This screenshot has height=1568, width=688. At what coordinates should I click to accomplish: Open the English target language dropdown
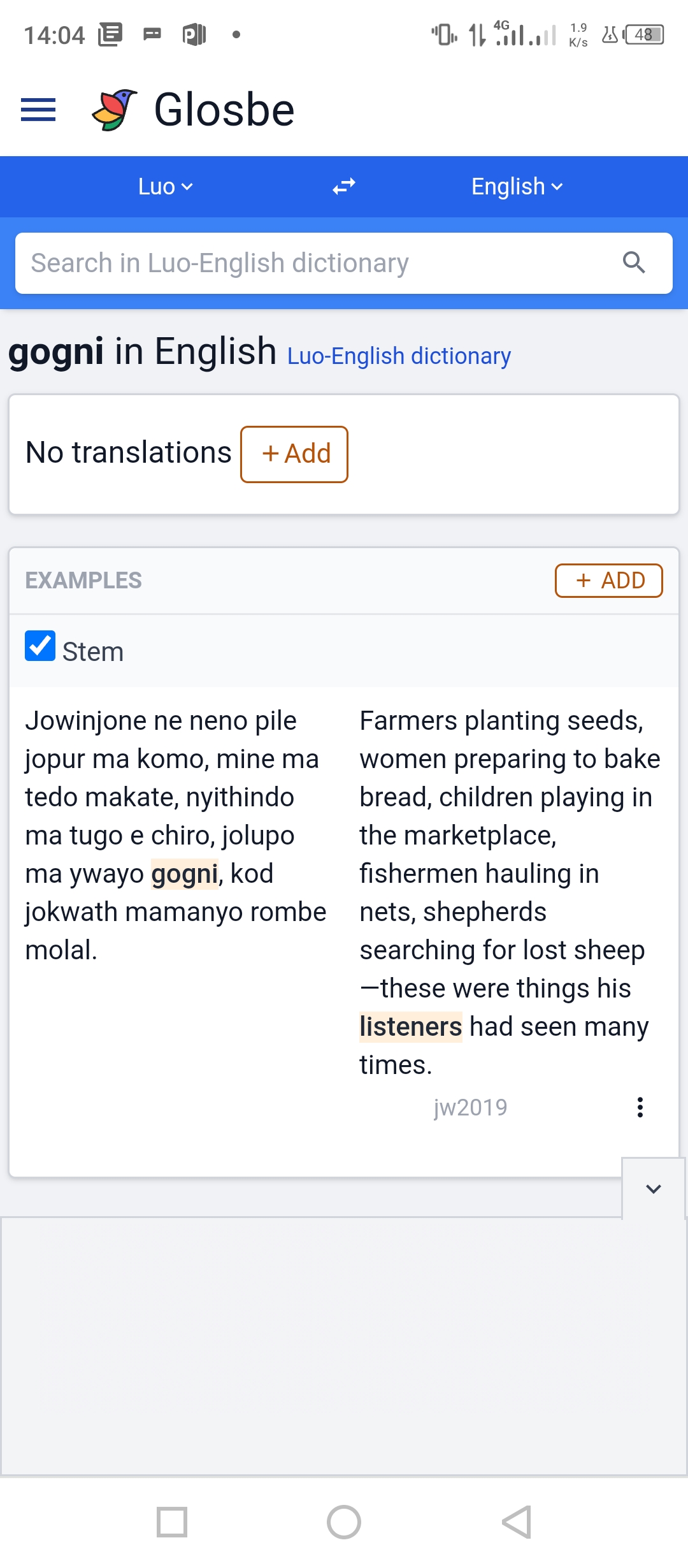tap(517, 187)
